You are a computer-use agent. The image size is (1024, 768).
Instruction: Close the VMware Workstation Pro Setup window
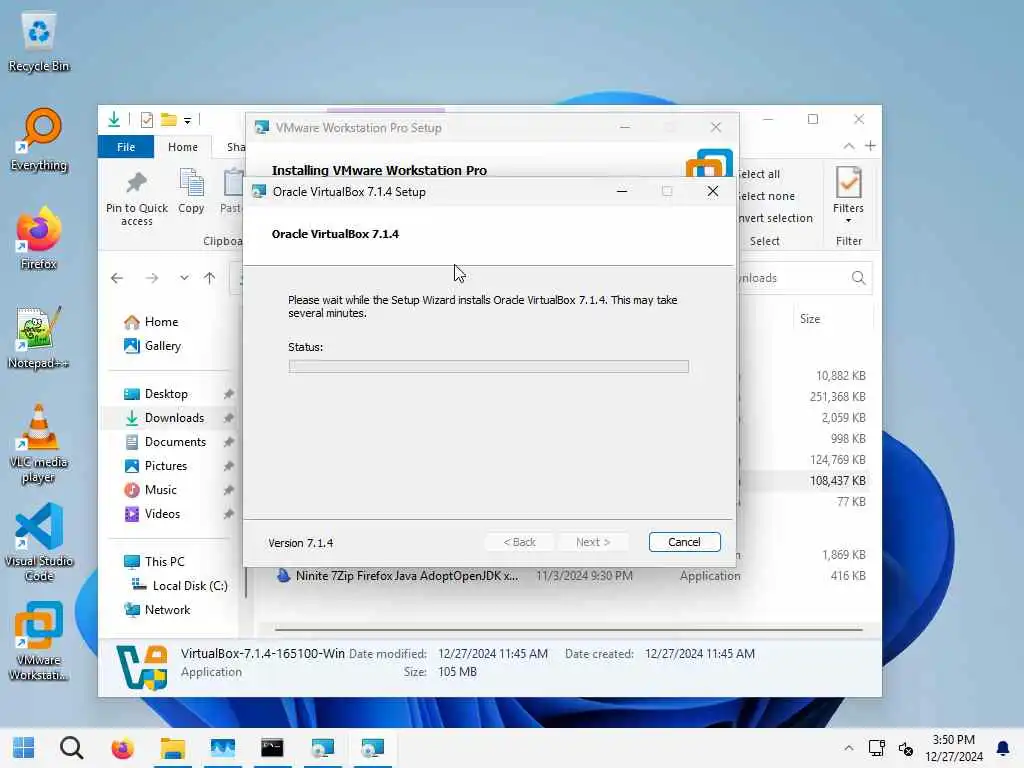tap(716, 127)
